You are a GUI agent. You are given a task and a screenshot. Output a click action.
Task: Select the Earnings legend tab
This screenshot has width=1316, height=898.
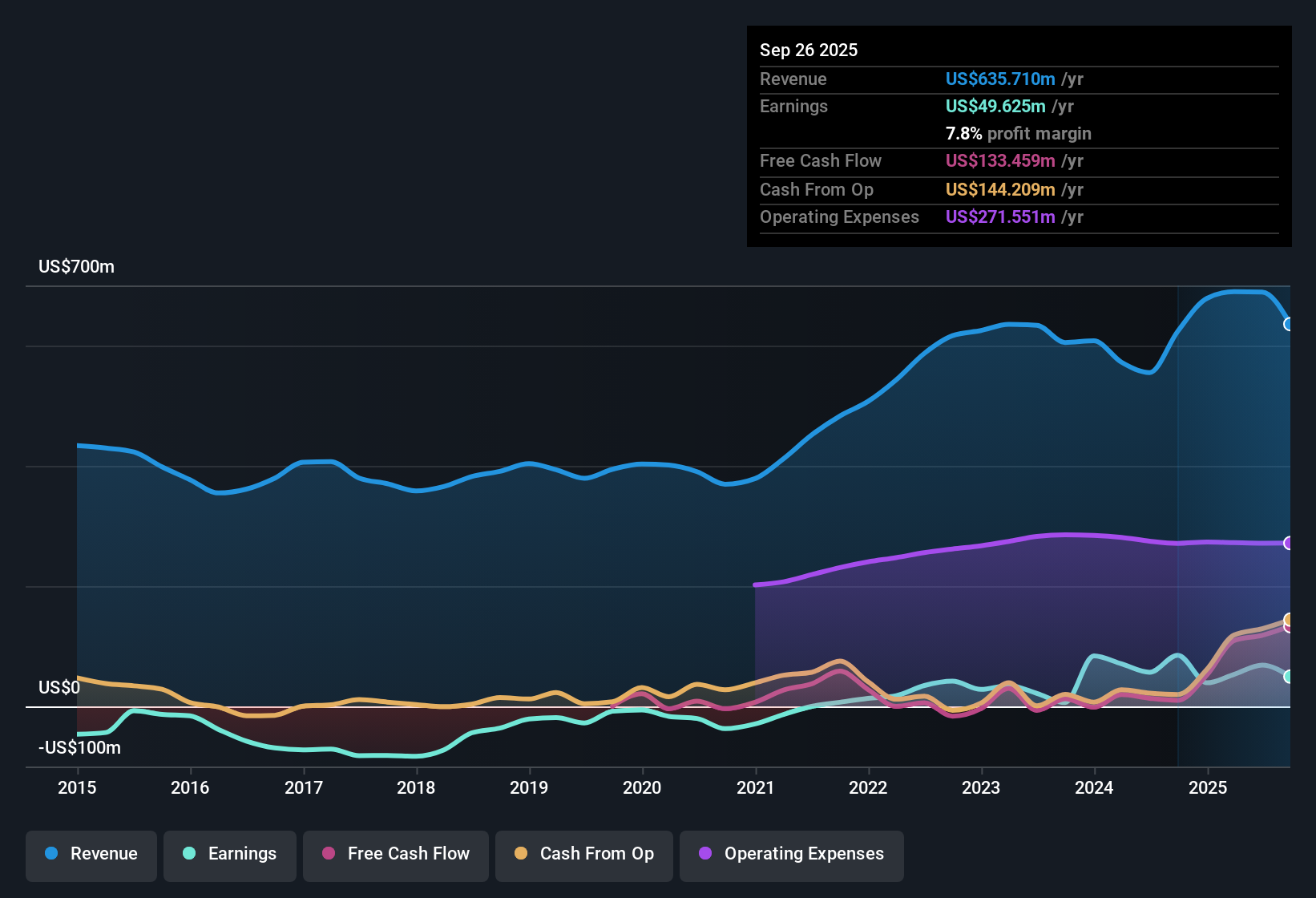click(x=229, y=854)
